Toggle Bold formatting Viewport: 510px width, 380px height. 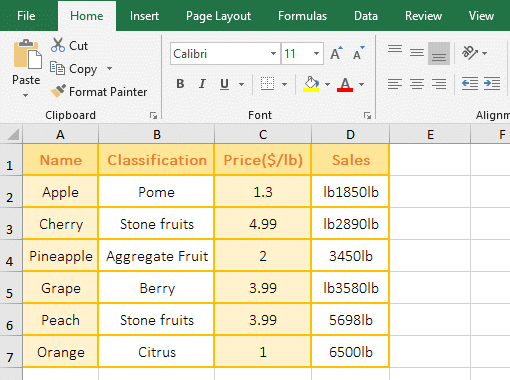180,84
